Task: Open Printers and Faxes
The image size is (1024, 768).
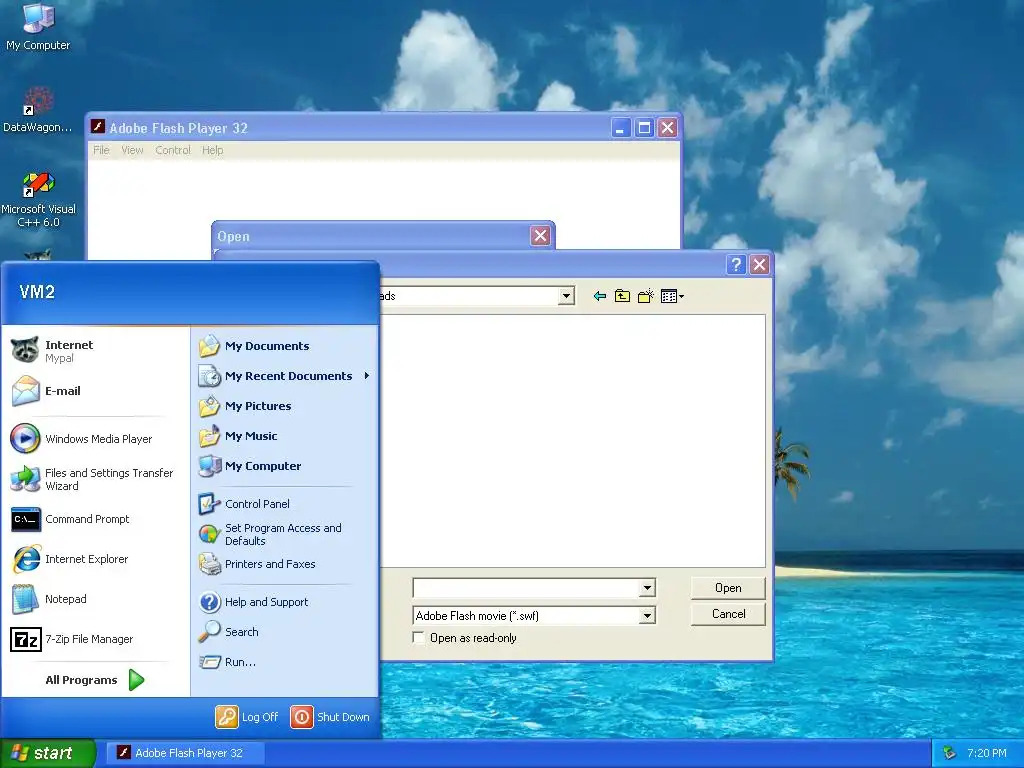Action: tap(285, 564)
